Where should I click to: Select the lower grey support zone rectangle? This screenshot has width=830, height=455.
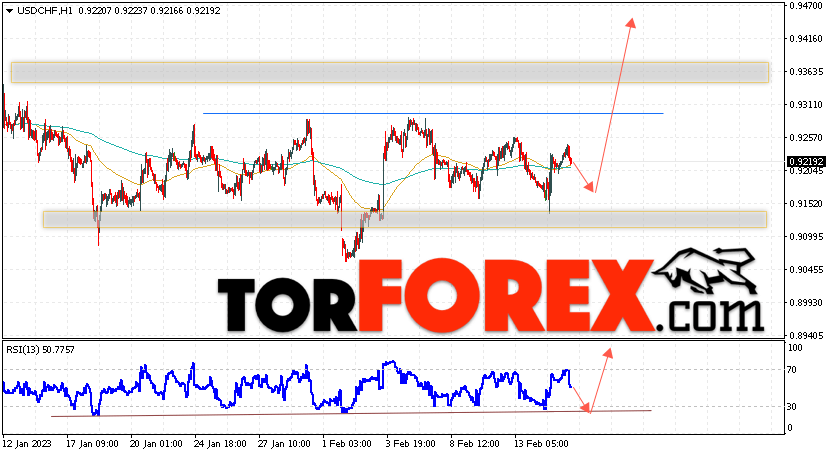click(x=405, y=220)
